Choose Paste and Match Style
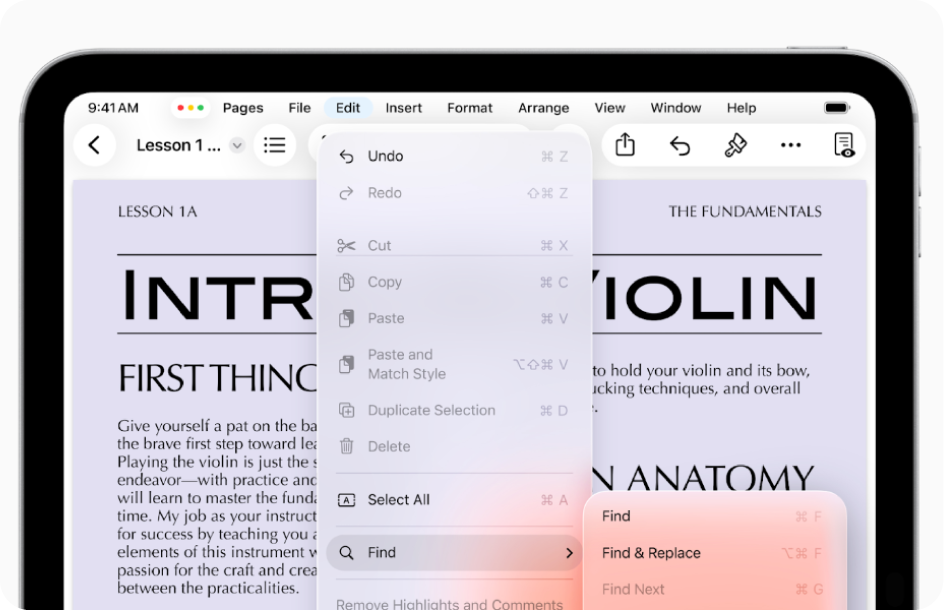This screenshot has width=944, height=610. click(x=454, y=364)
